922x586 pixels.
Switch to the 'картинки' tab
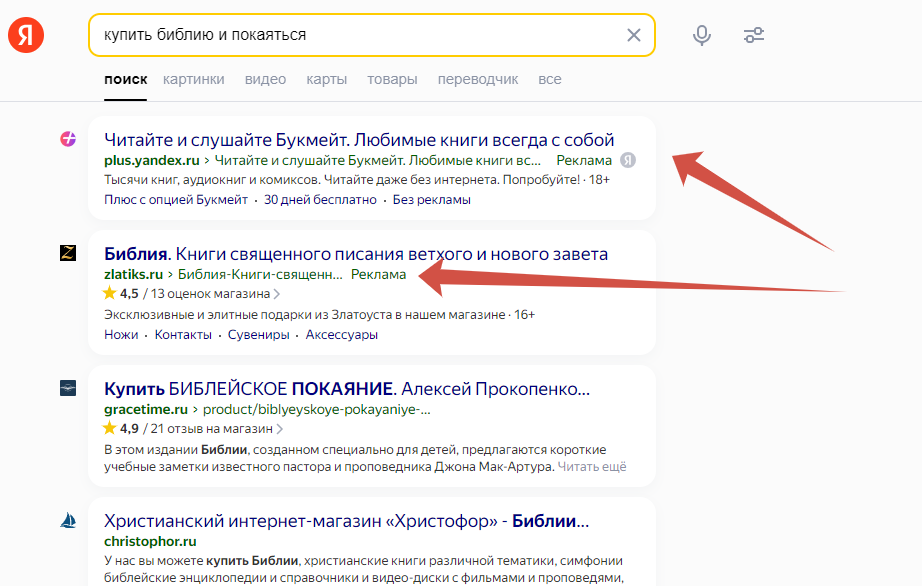point(193,79)
